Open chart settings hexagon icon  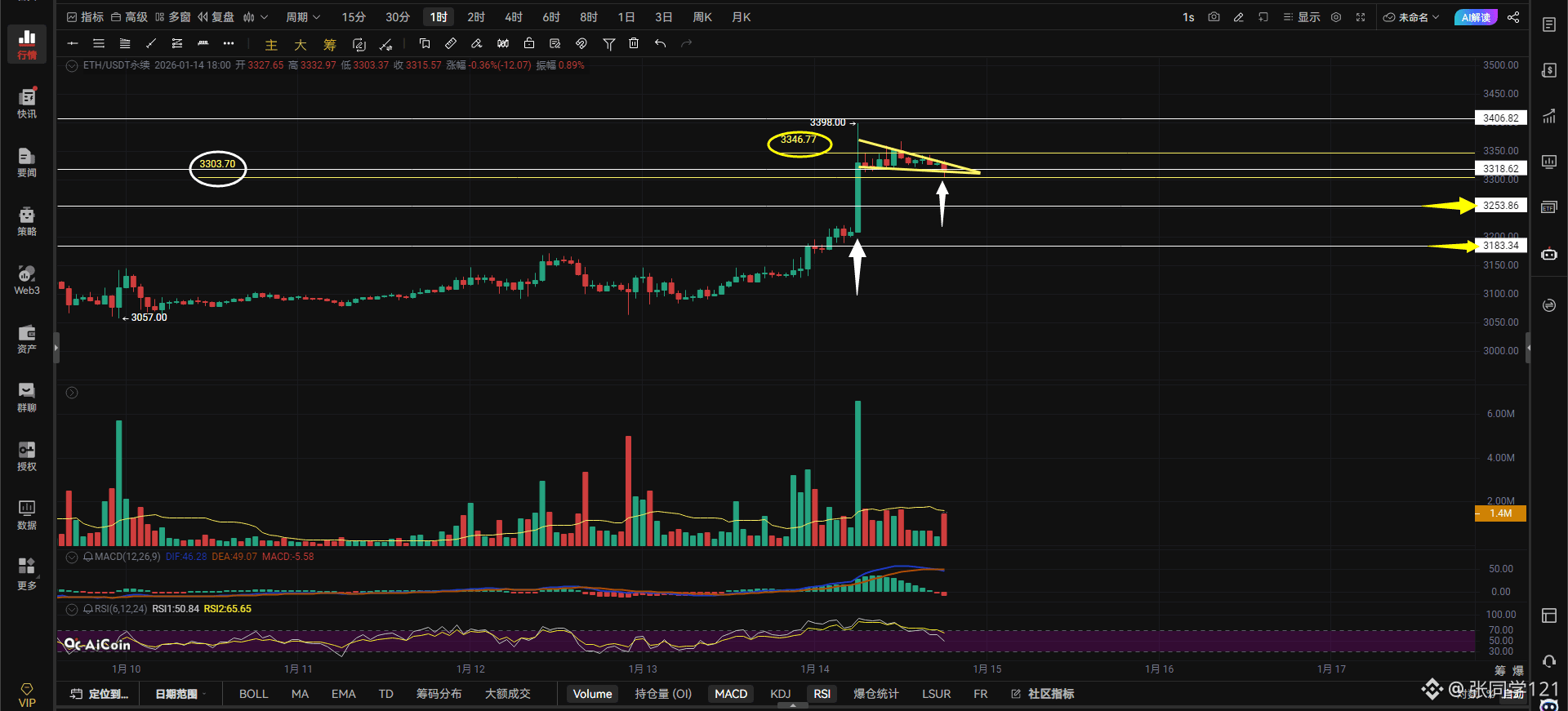(1336, 17)
